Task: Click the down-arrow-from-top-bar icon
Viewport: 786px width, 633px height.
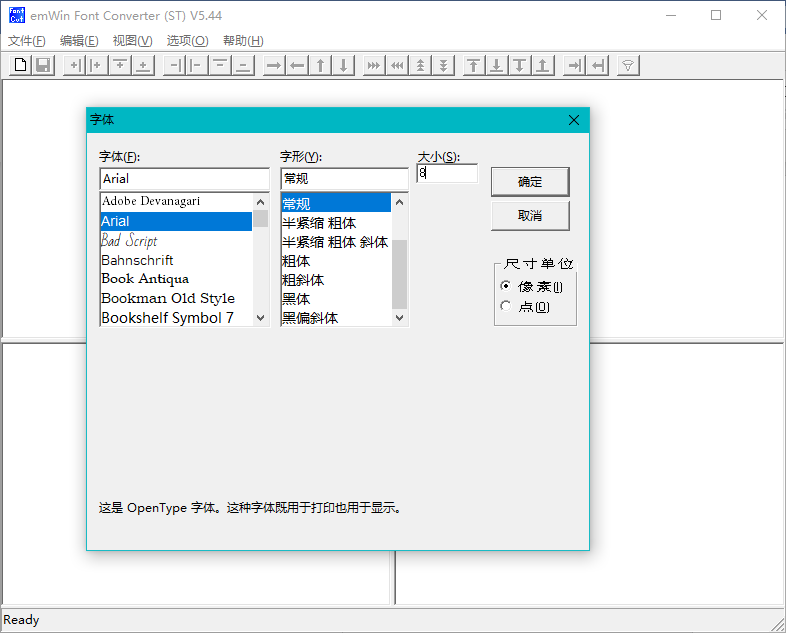Action: click(x=520, y=65)
